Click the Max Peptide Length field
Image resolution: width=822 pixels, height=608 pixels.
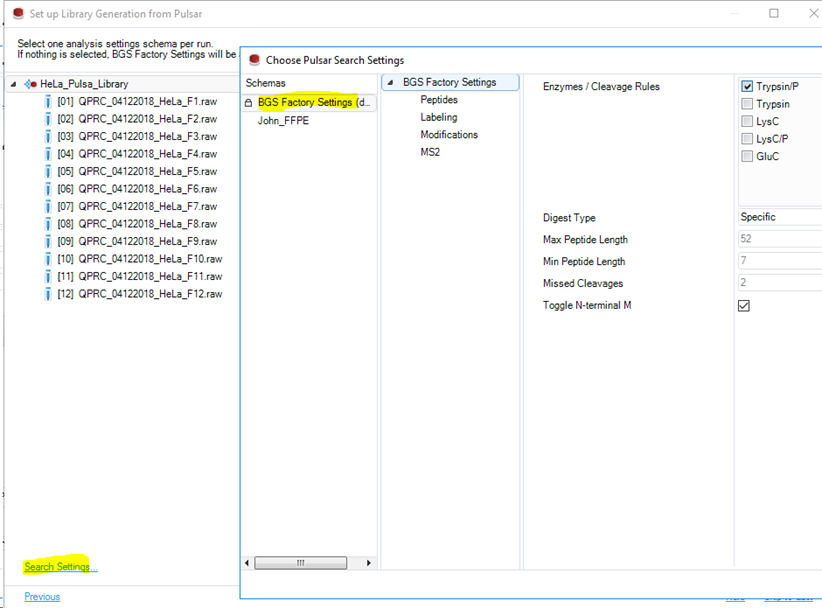click(780, 239)
